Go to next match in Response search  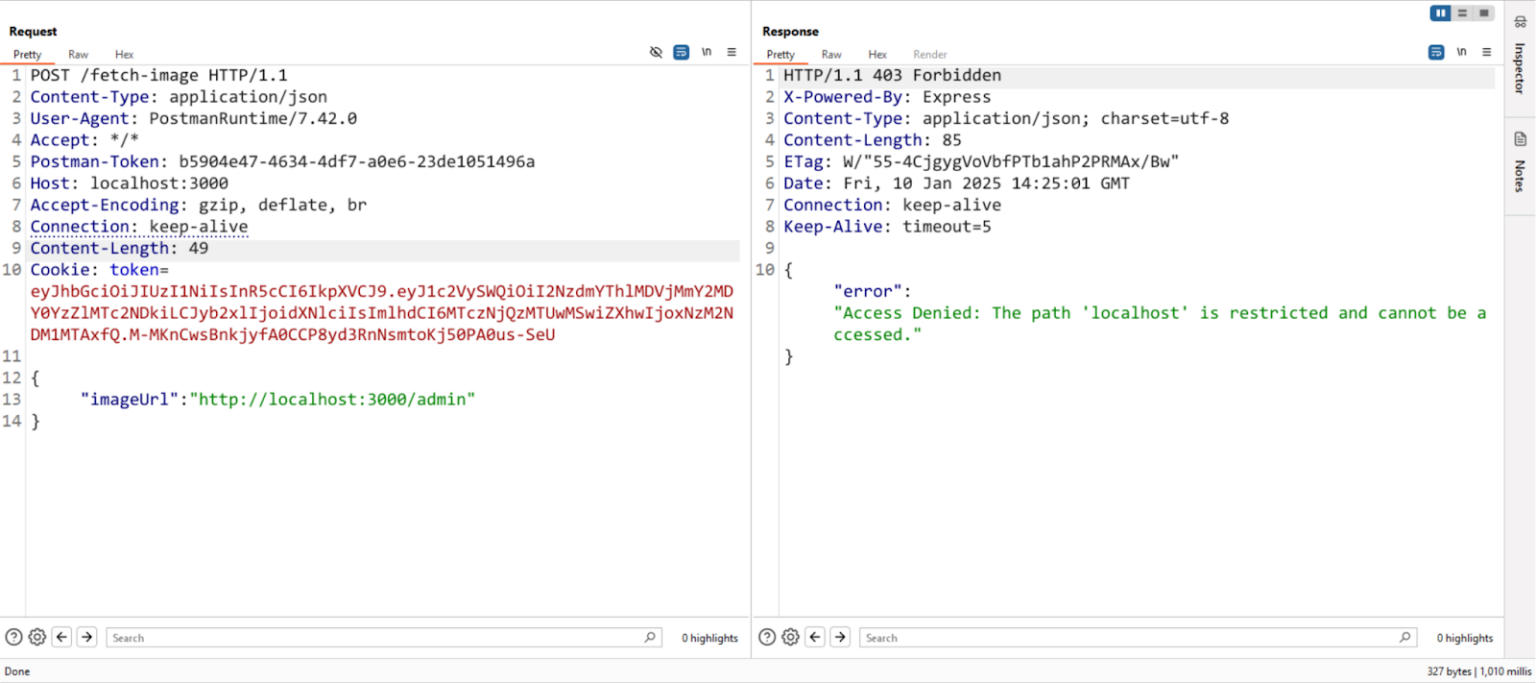(x=840, y=637)
